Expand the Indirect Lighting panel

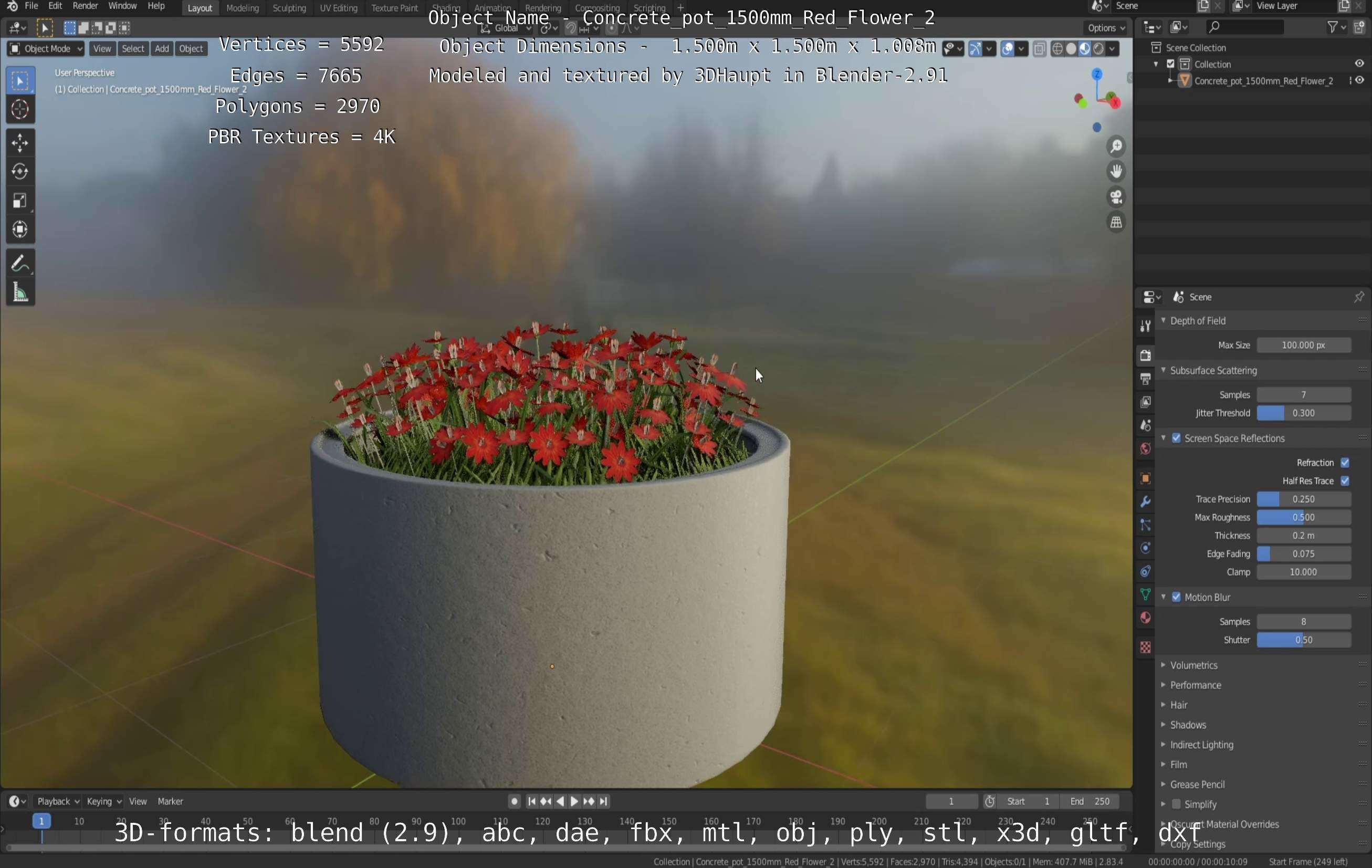point(1201,745)
